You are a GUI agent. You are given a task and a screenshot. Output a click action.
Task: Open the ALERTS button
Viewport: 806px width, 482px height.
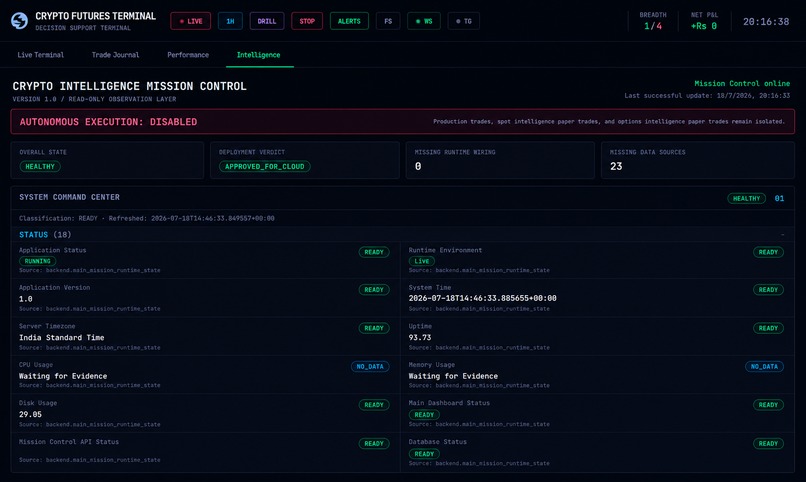click(349, 21)
